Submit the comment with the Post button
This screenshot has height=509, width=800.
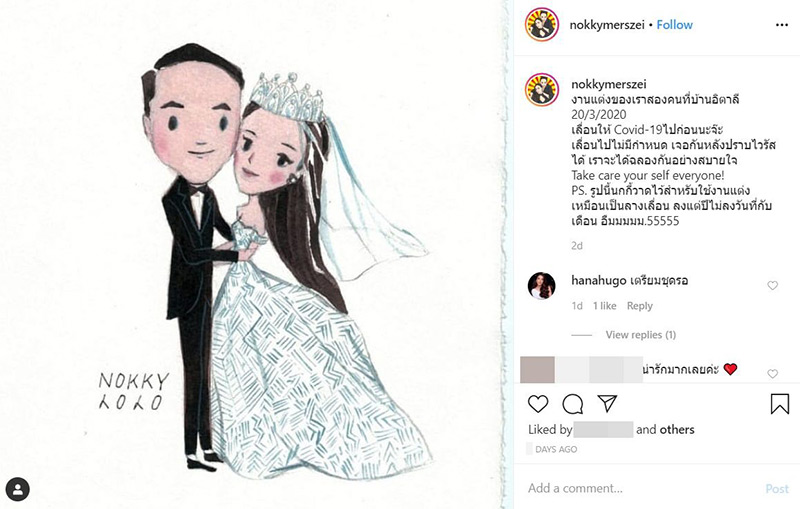point(777,489)
